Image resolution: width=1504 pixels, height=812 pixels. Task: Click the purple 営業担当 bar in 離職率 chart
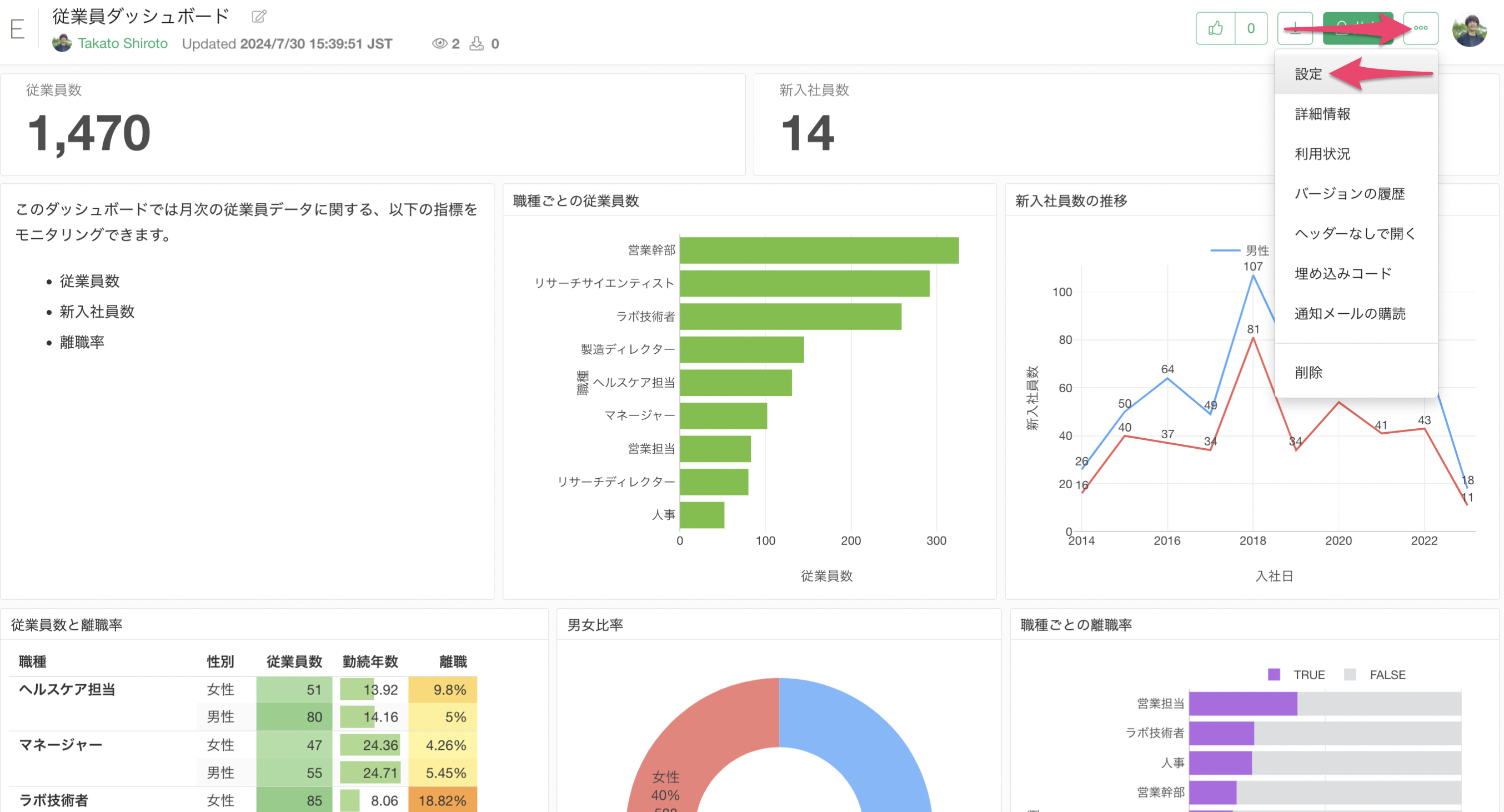1243,704
